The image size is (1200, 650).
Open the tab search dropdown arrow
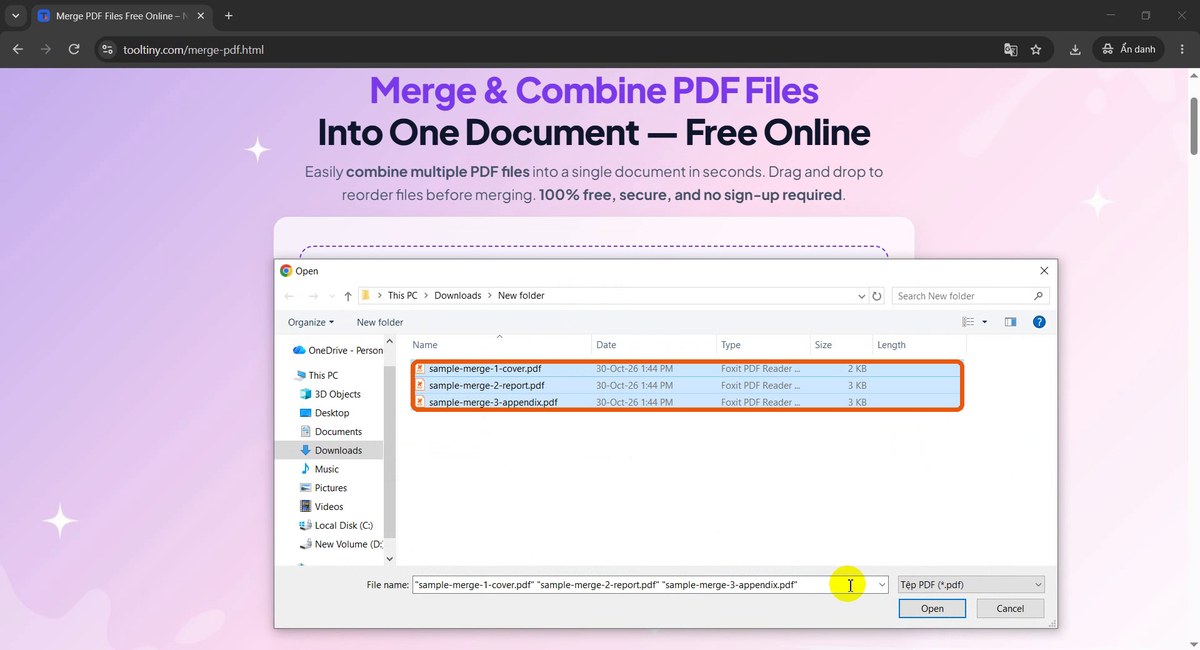click(x=15, y=16)
